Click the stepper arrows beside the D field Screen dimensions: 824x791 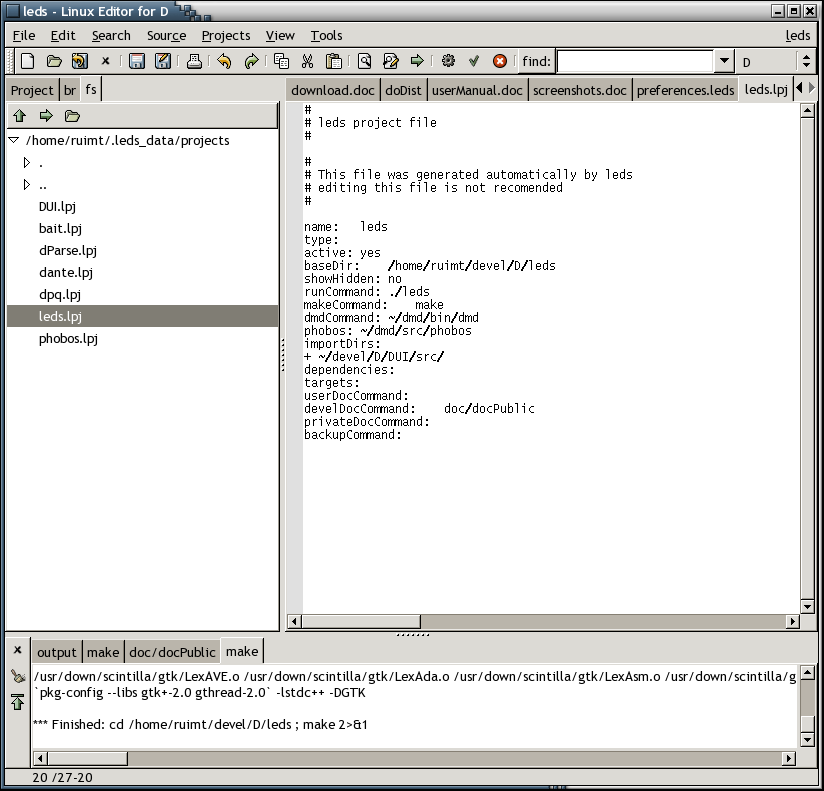[x=807, y=61]
